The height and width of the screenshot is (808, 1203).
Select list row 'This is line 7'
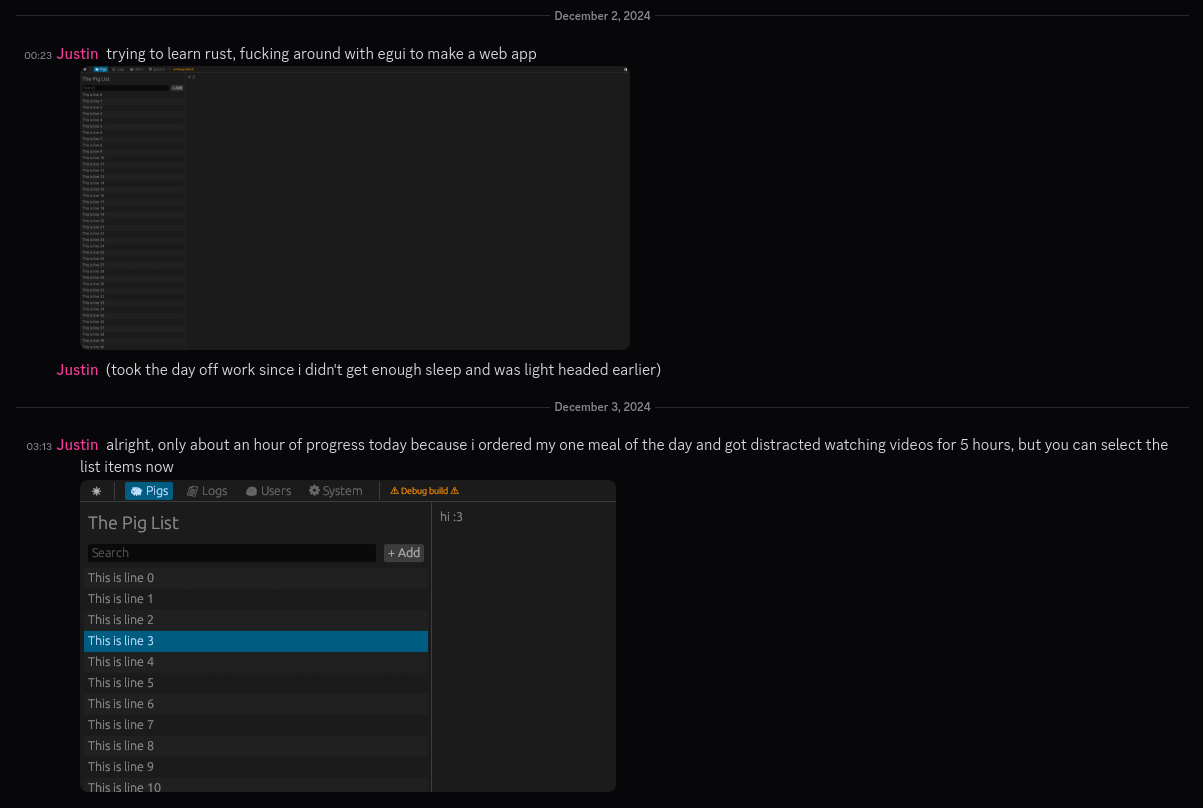(x=256, y=725)
